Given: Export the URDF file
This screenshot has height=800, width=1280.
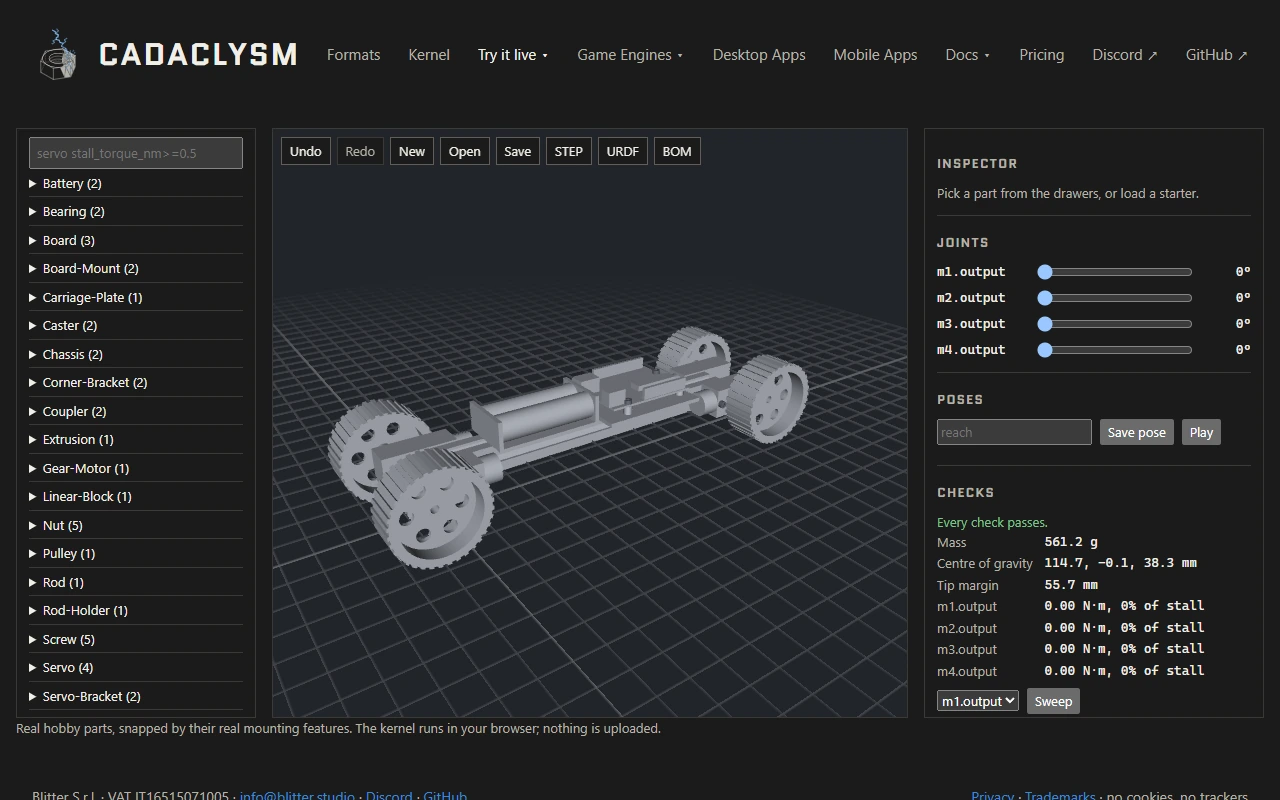Looking at the screenshot, I should click(622, 152).
